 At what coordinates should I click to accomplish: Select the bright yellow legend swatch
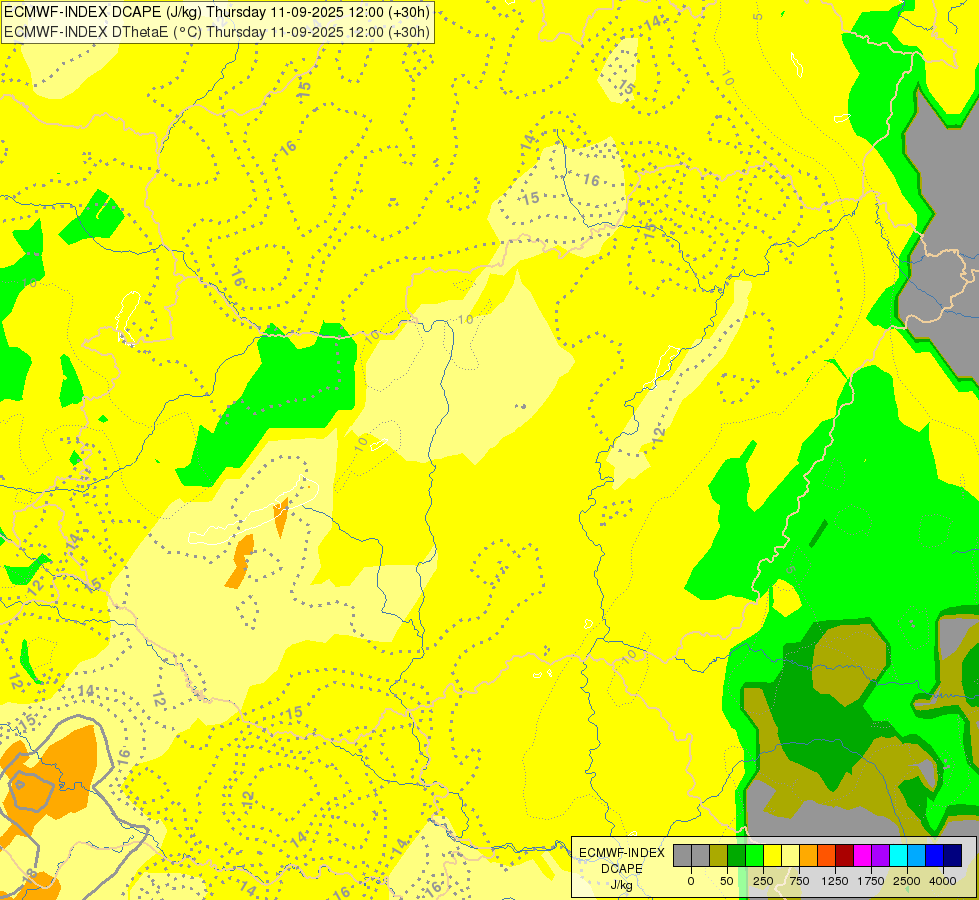pos(773,855)
